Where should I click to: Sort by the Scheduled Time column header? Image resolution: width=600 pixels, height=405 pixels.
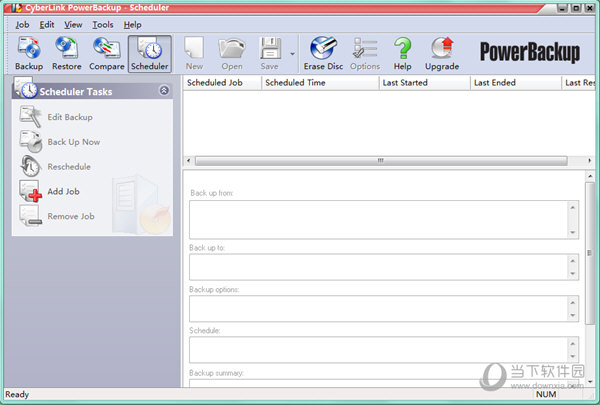click(320, 83)
